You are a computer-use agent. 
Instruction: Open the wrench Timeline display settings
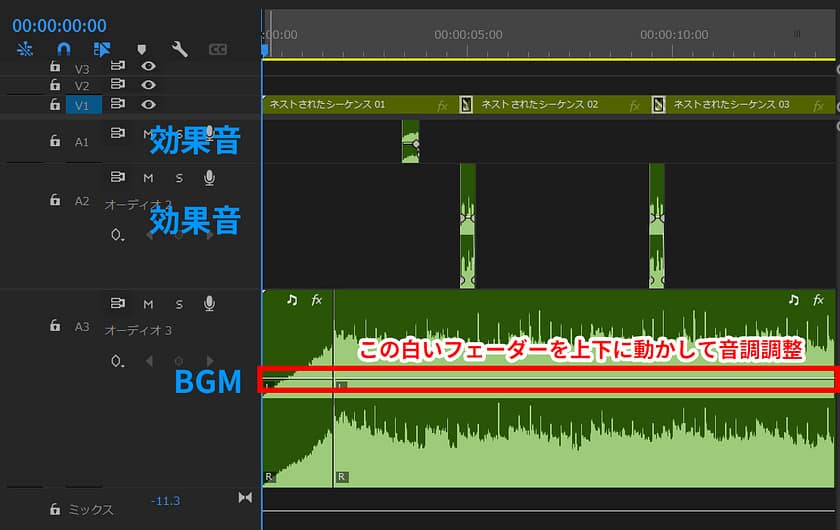[x=180, y=49]
